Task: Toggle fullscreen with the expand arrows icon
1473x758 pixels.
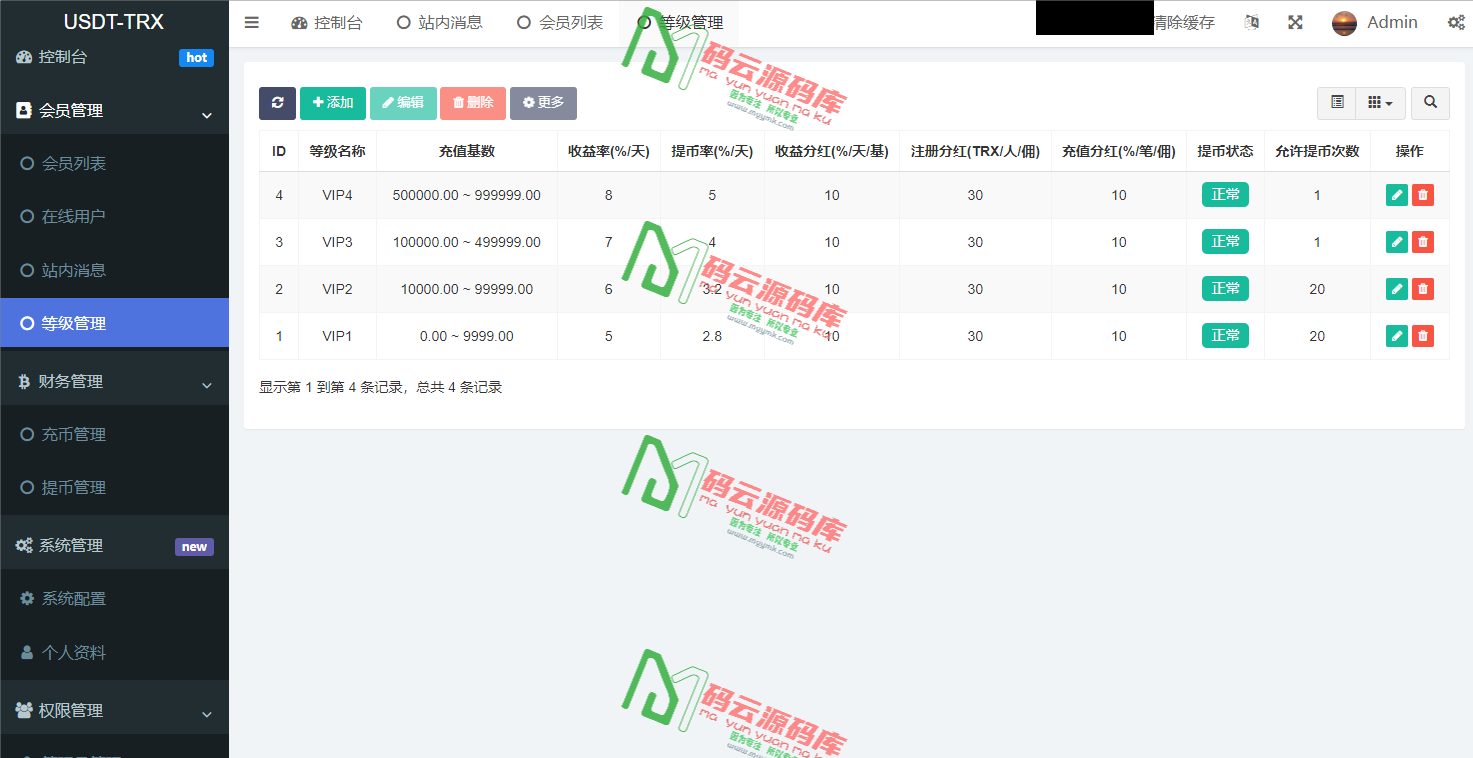Action: tap(1295, 21)
